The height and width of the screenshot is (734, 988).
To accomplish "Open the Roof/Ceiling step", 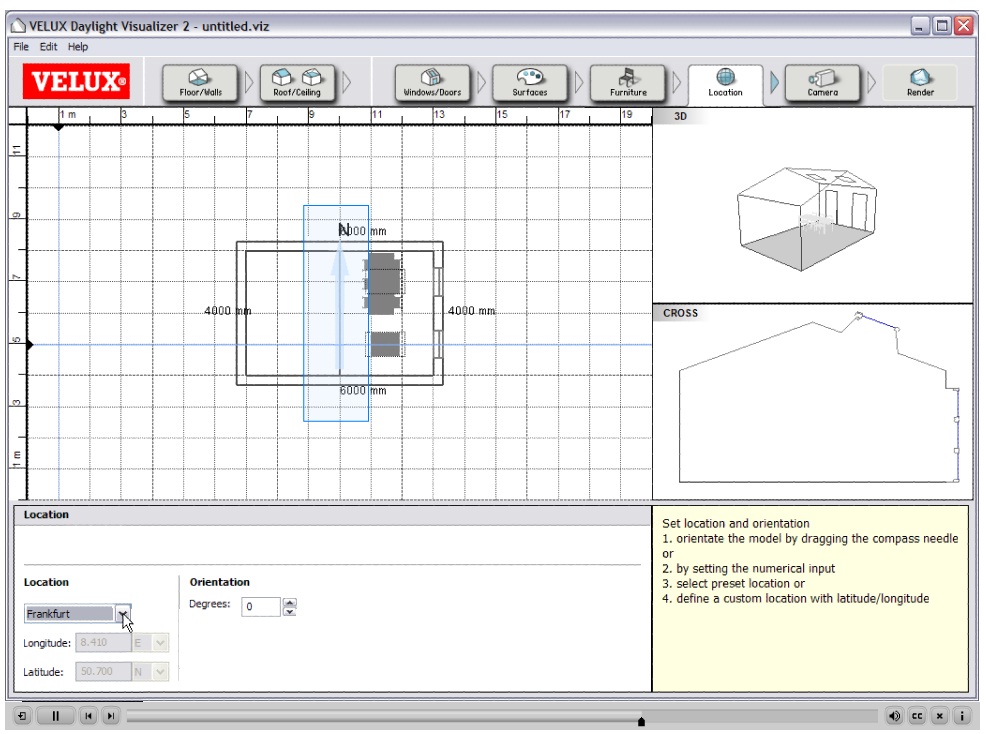I will pyautogui.click(x=297, y=83).
